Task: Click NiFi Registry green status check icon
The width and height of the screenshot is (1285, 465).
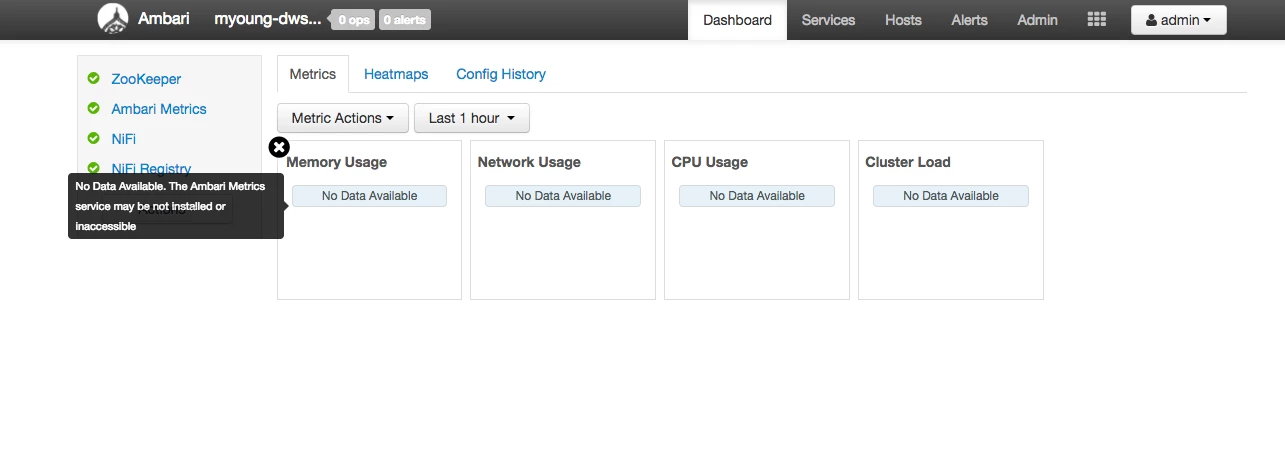Action: tap(94, 168)
